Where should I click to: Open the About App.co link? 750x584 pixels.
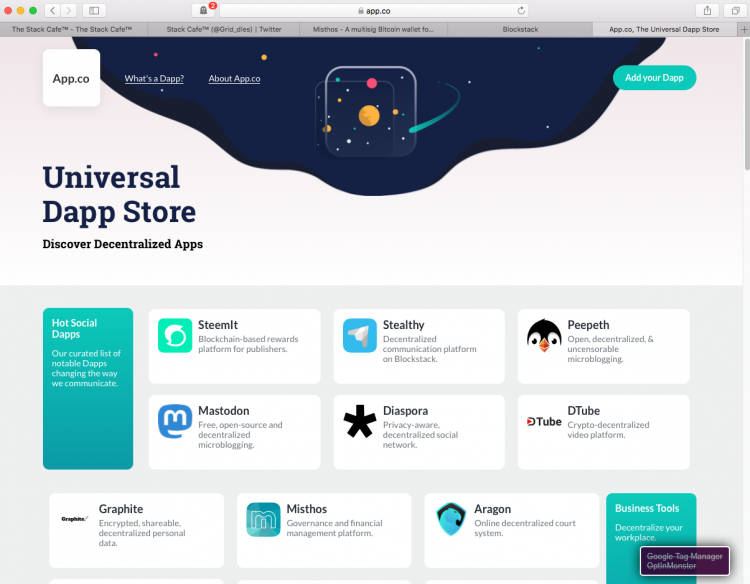(234, 78)
